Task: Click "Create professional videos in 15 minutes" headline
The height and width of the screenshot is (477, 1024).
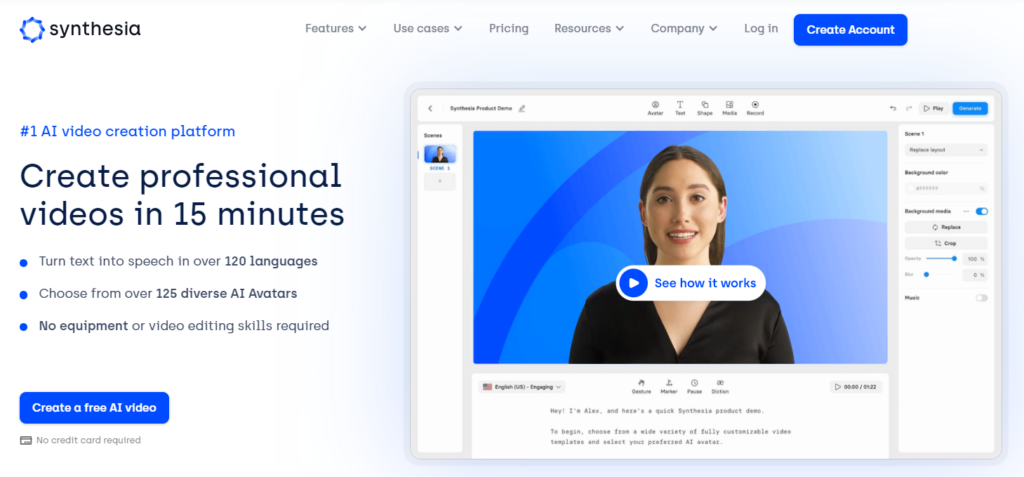Action: click(182, 194)
